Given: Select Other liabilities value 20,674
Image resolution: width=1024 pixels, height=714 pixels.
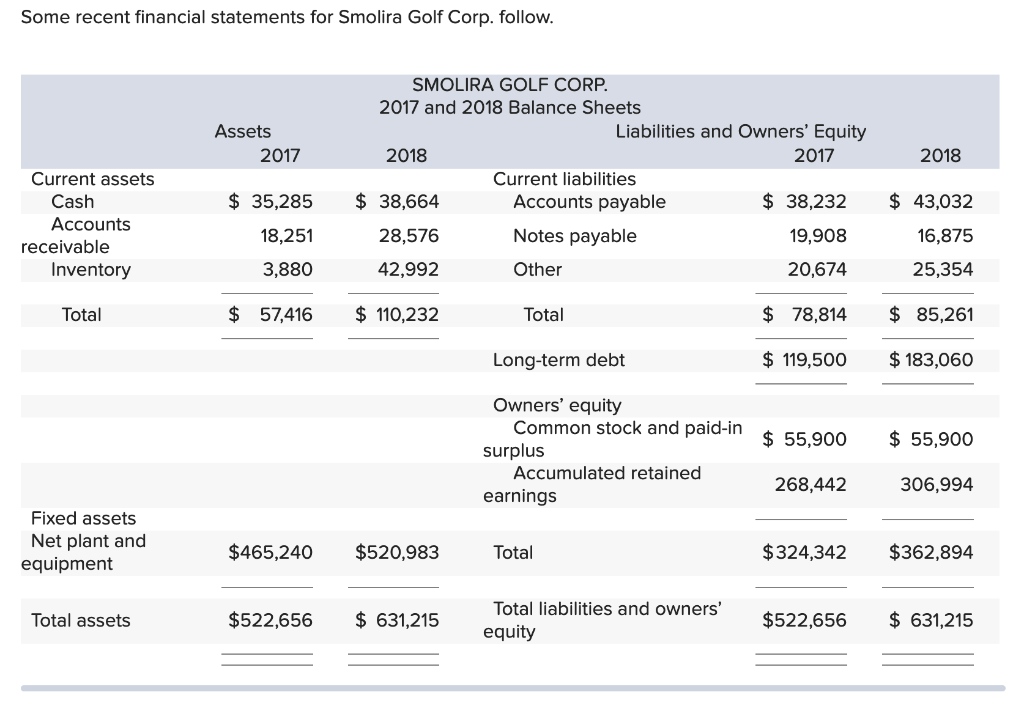Looking at the screenshot, I should point(817,270).
